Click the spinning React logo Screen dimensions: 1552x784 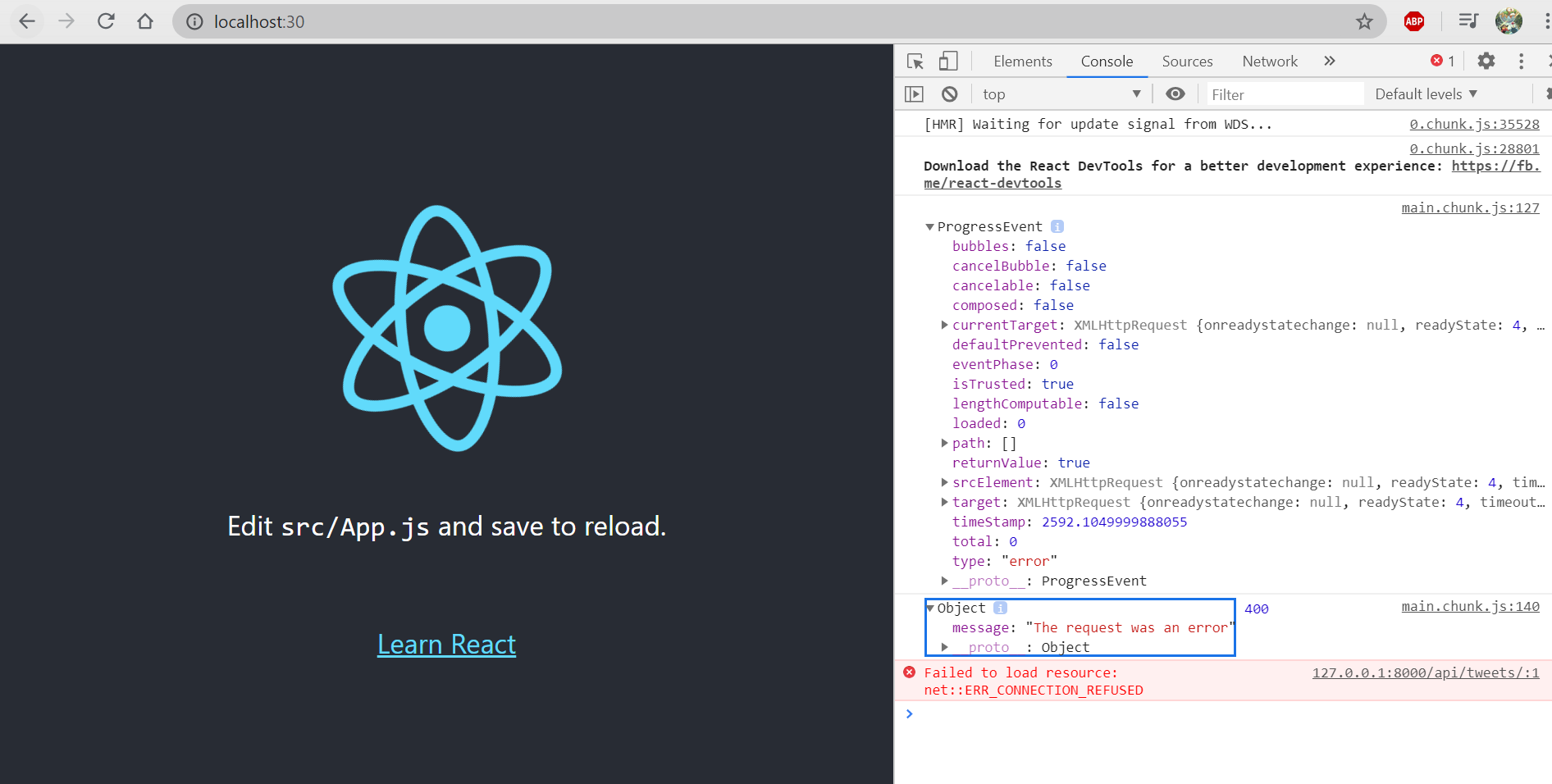(x=447, y=328)
